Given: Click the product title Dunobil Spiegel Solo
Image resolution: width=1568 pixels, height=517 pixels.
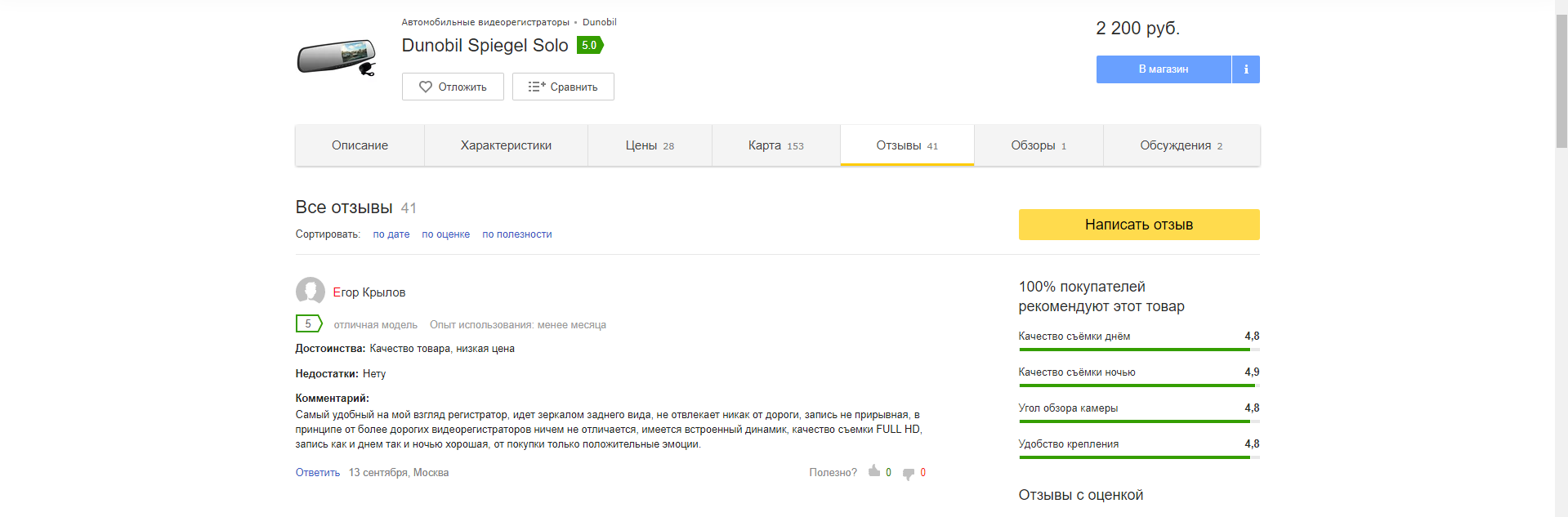Looking at the screenshot, I should (485, 46).
